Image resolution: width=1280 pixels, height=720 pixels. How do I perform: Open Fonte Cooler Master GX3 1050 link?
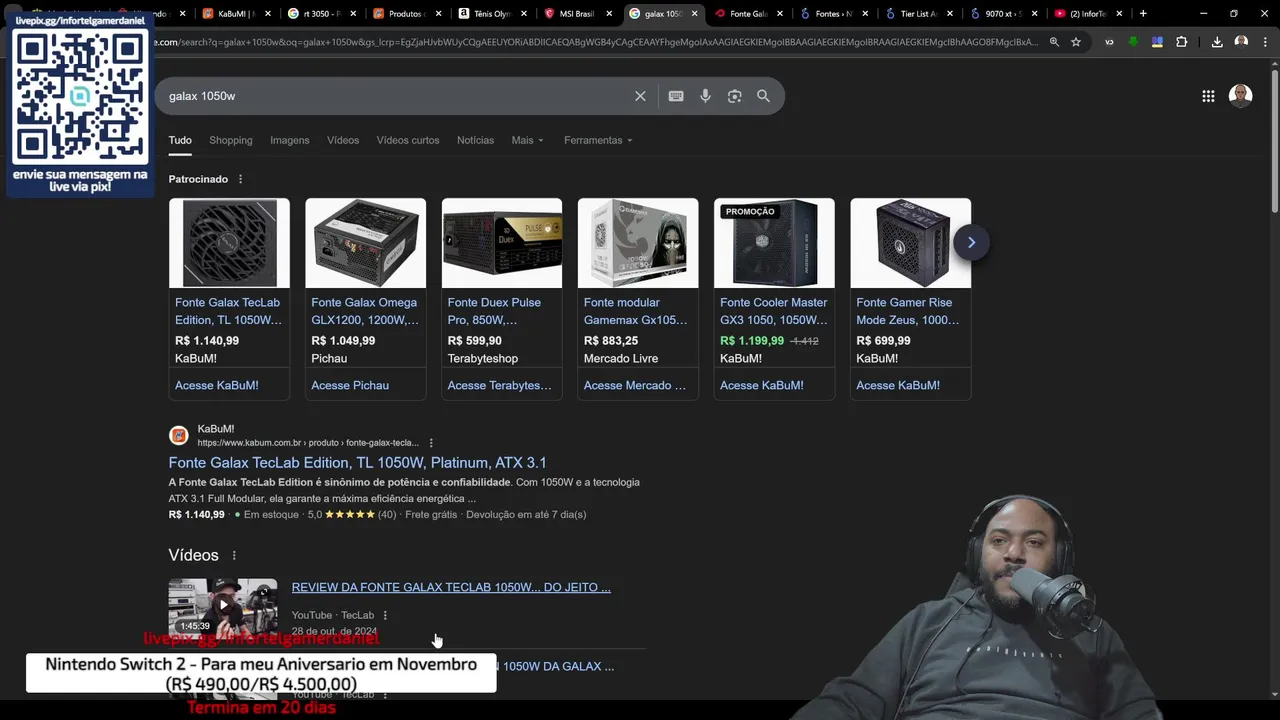click(x=774, y=311)
